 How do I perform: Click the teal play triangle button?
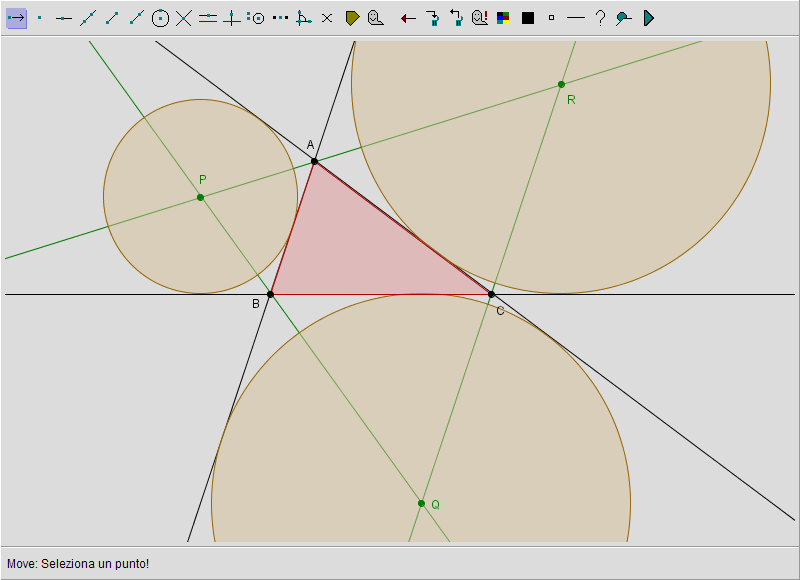click(x=648, y=18)
